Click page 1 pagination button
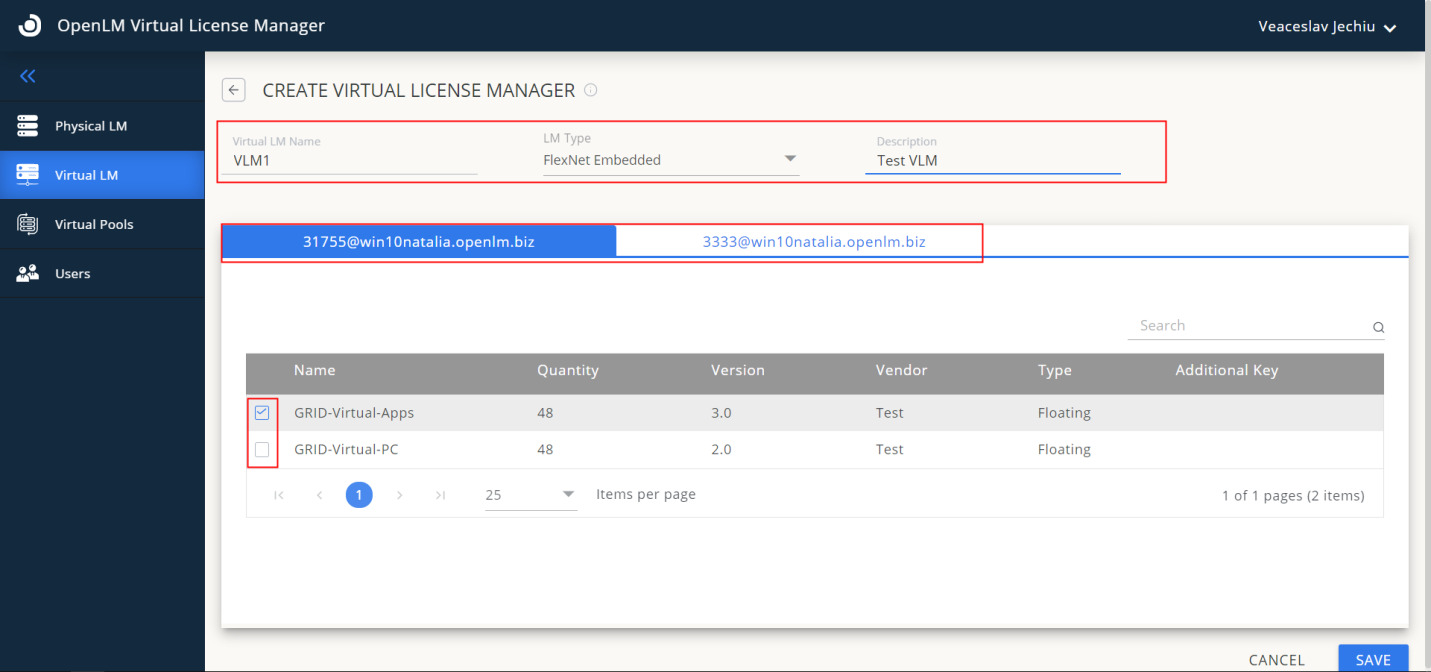 [x=359, y=495]
